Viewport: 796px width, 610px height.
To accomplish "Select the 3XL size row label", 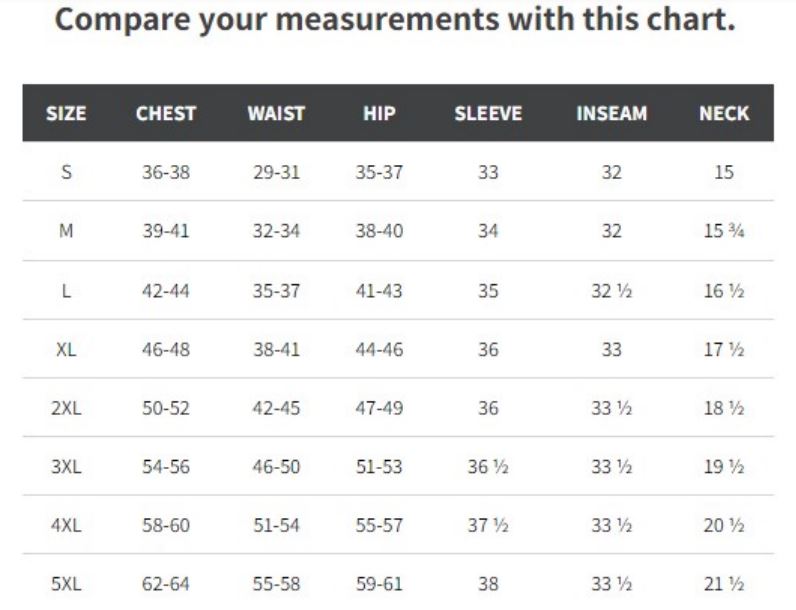I will (66, 466).
